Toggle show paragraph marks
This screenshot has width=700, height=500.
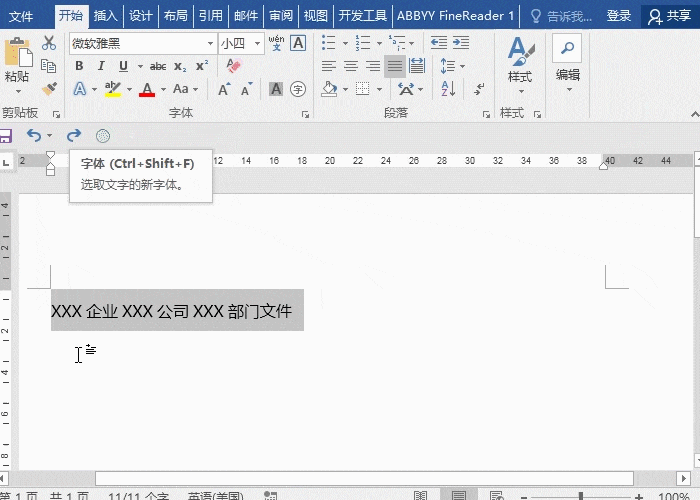(479, 89)
